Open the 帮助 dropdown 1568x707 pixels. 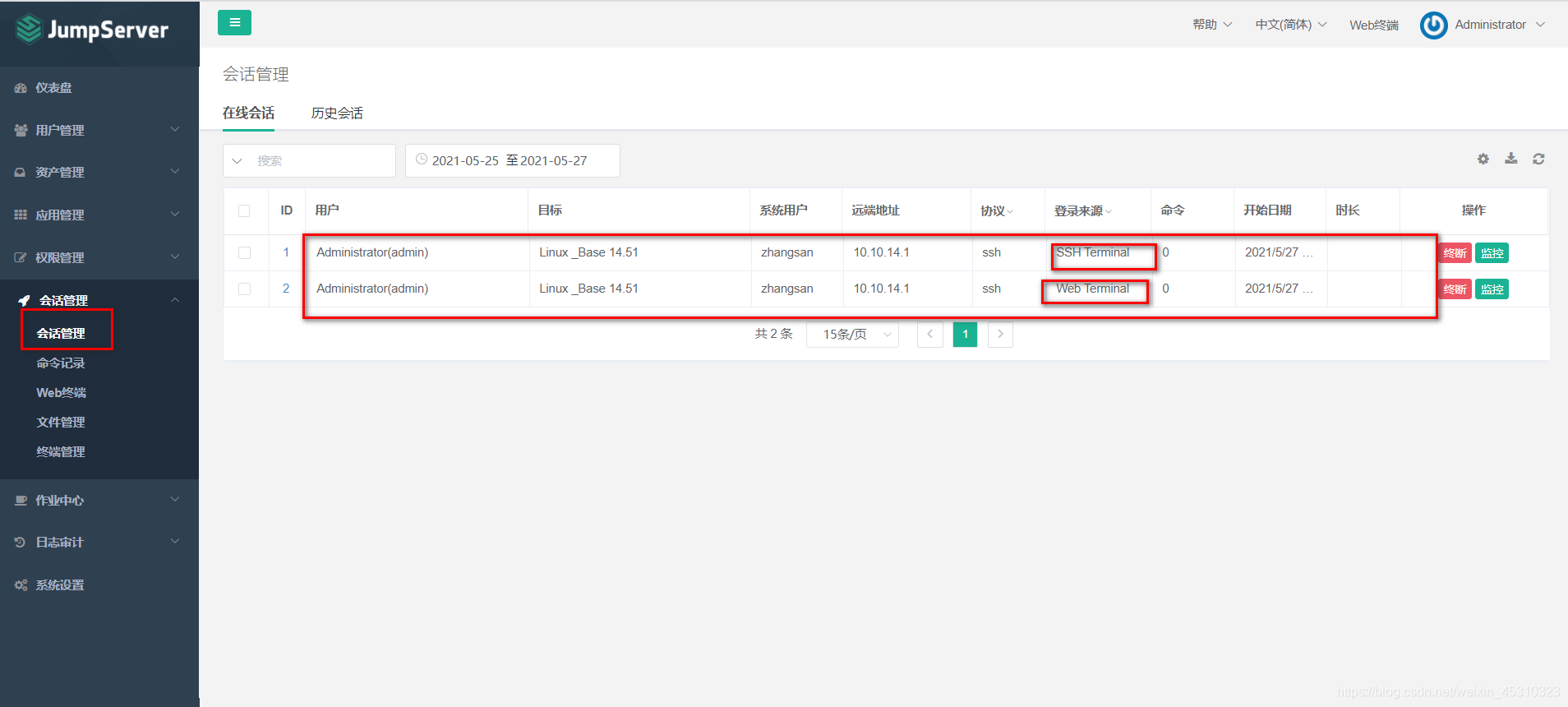click(1212, 25)
